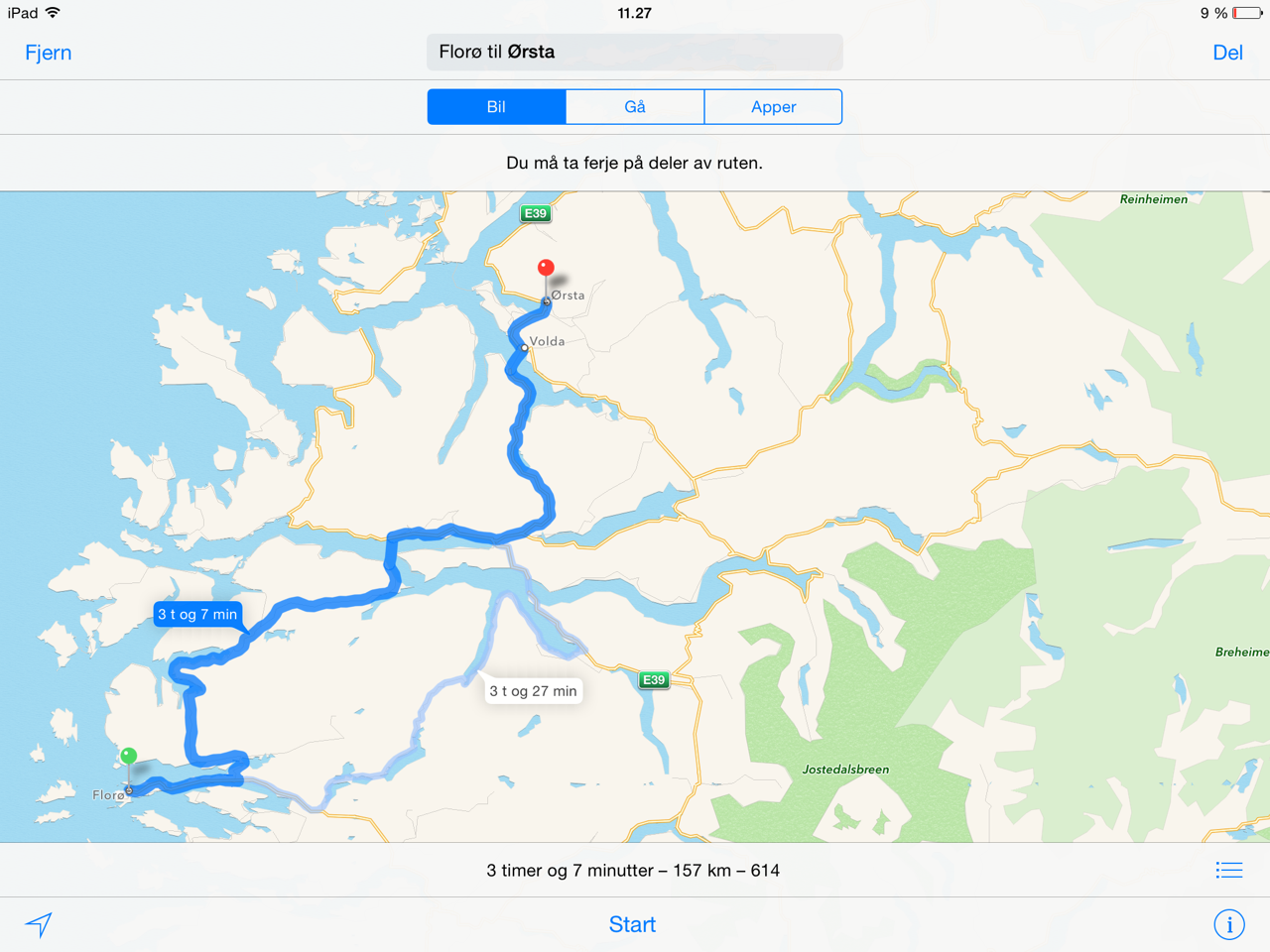Screen dimensions: 1270x952
Task: Tap Start to begin navigation
Action: 632,924
